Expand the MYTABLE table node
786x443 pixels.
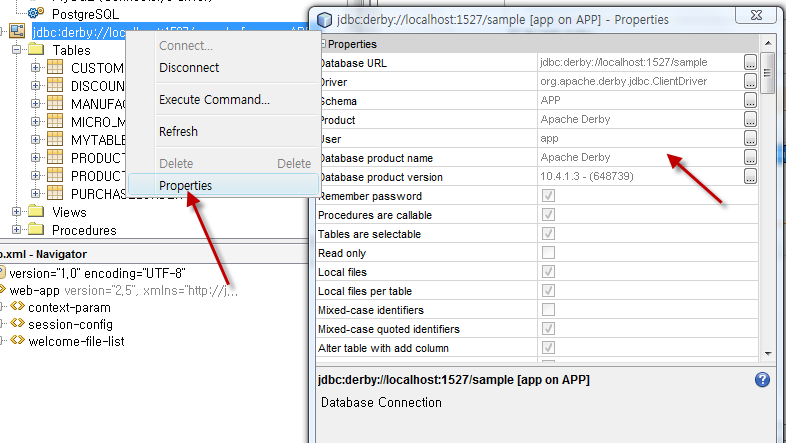35,139
